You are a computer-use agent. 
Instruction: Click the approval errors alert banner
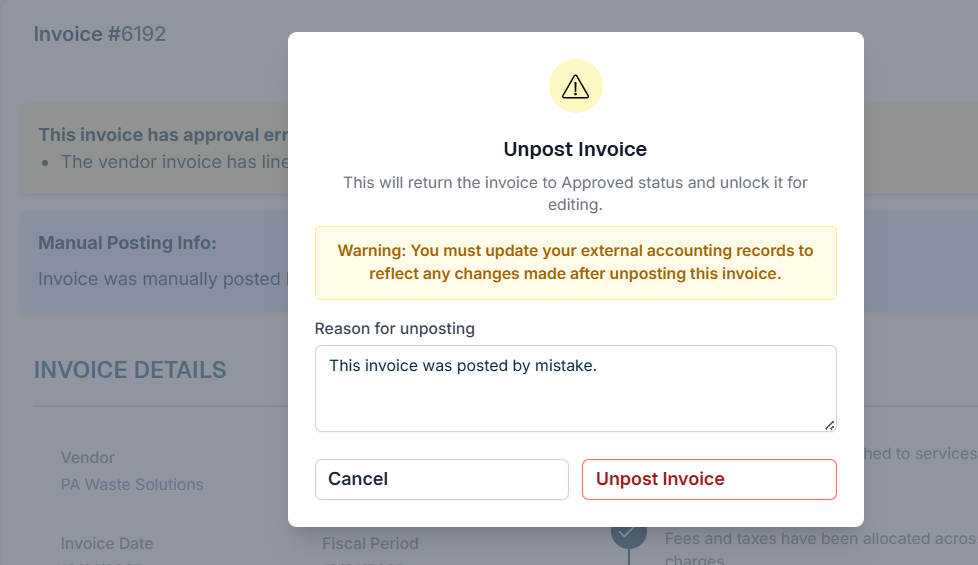point(155,148)
